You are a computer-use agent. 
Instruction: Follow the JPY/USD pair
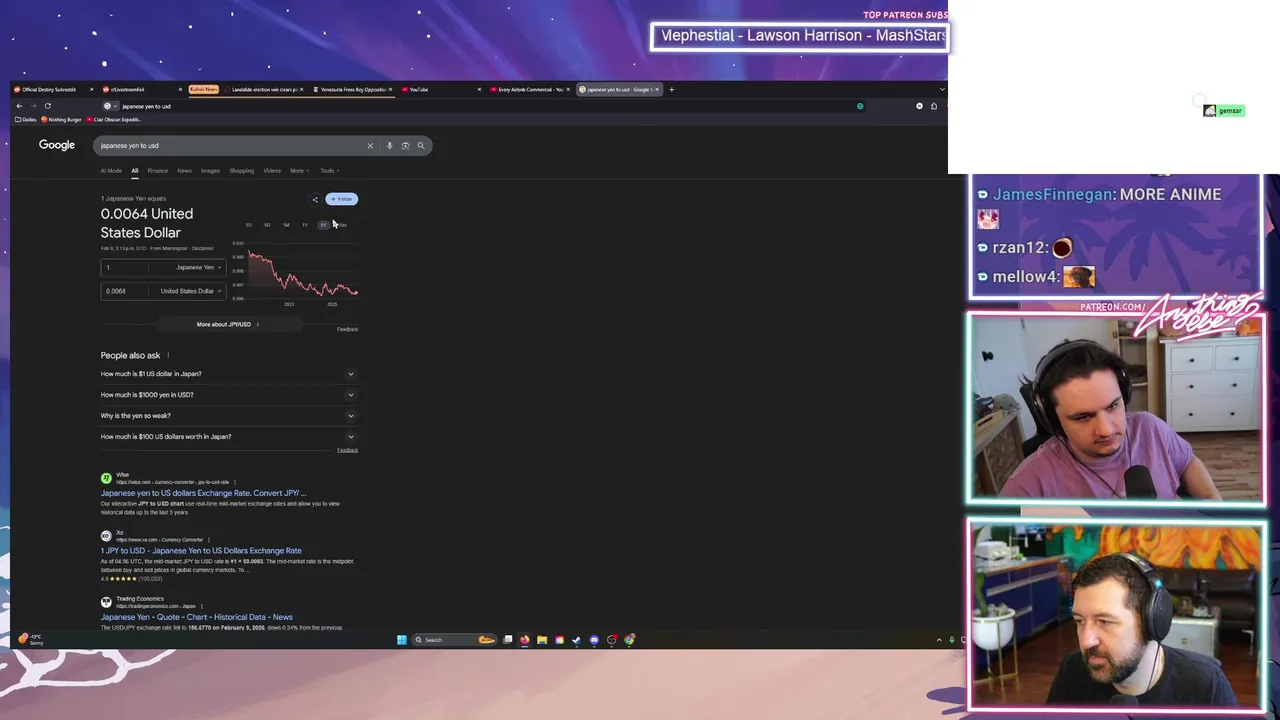(341, 199)
